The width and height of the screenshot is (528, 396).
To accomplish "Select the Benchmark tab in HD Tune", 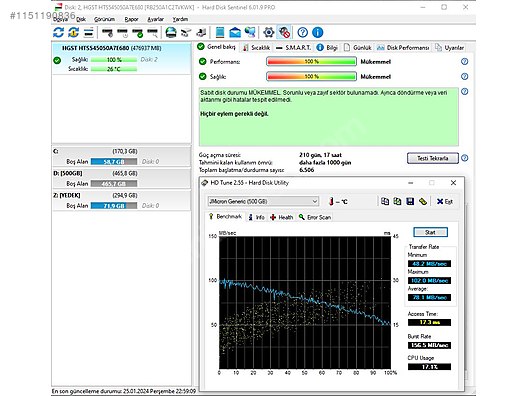I will click(225, 217).
